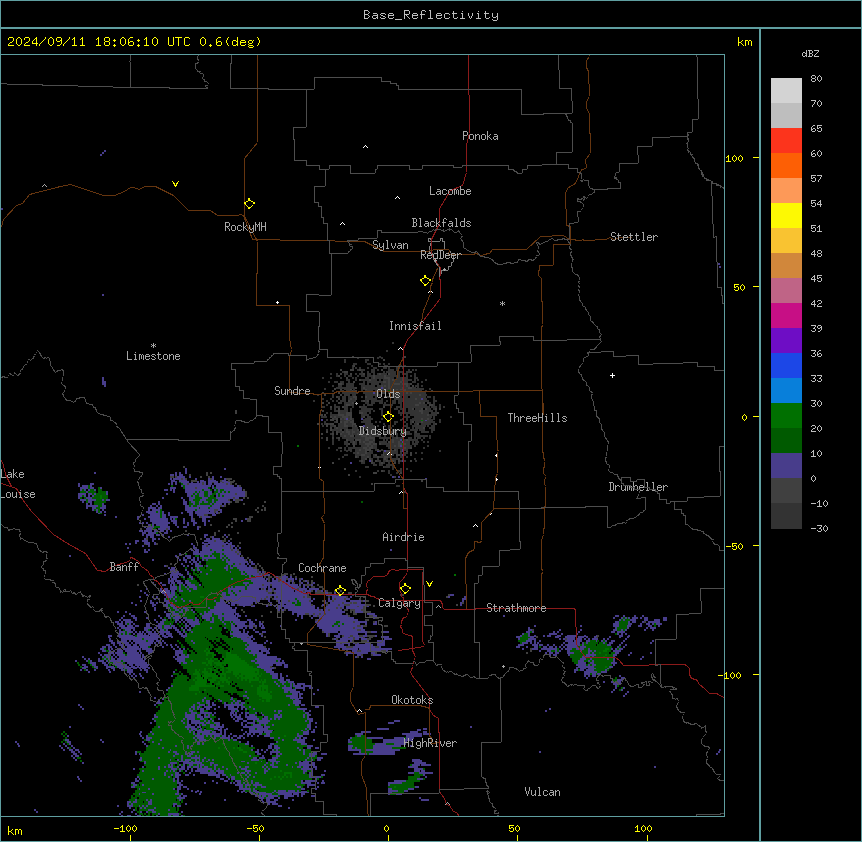Viewport: 862px width, 842px height.
Task: Select the green 30-20 dBZ legend swatch
Action: tap(786, 415)
